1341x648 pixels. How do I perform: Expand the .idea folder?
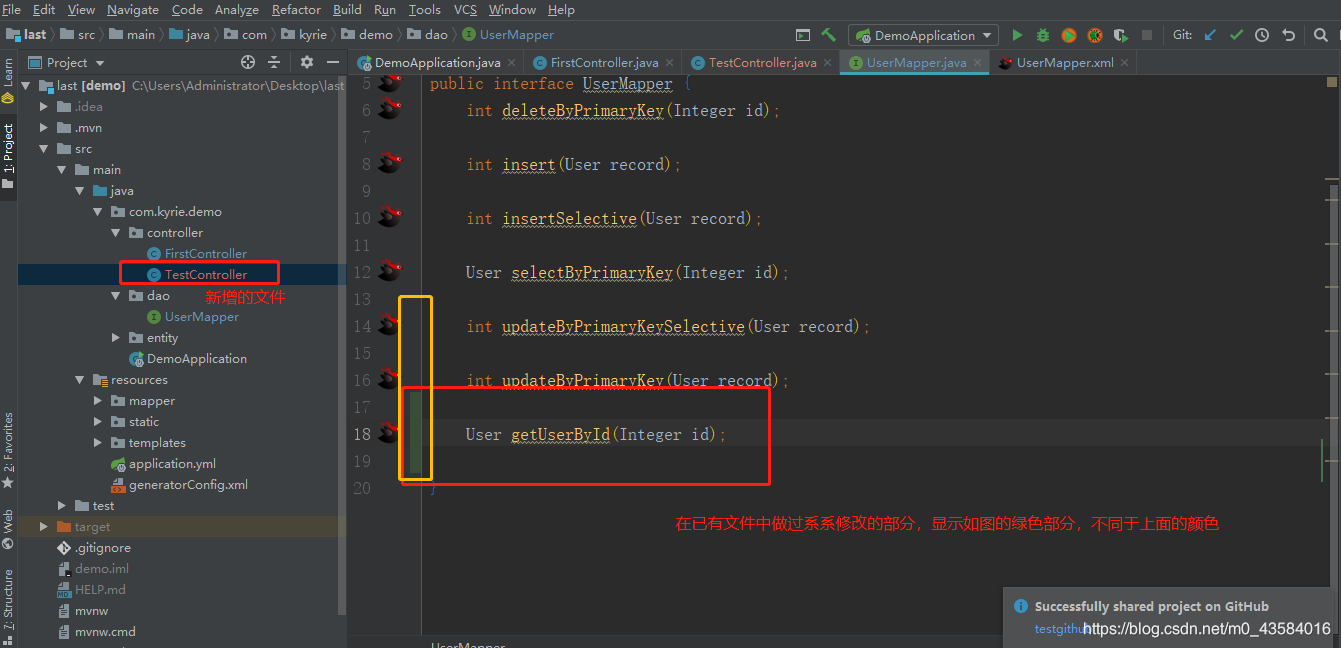(x=43, y=106)
